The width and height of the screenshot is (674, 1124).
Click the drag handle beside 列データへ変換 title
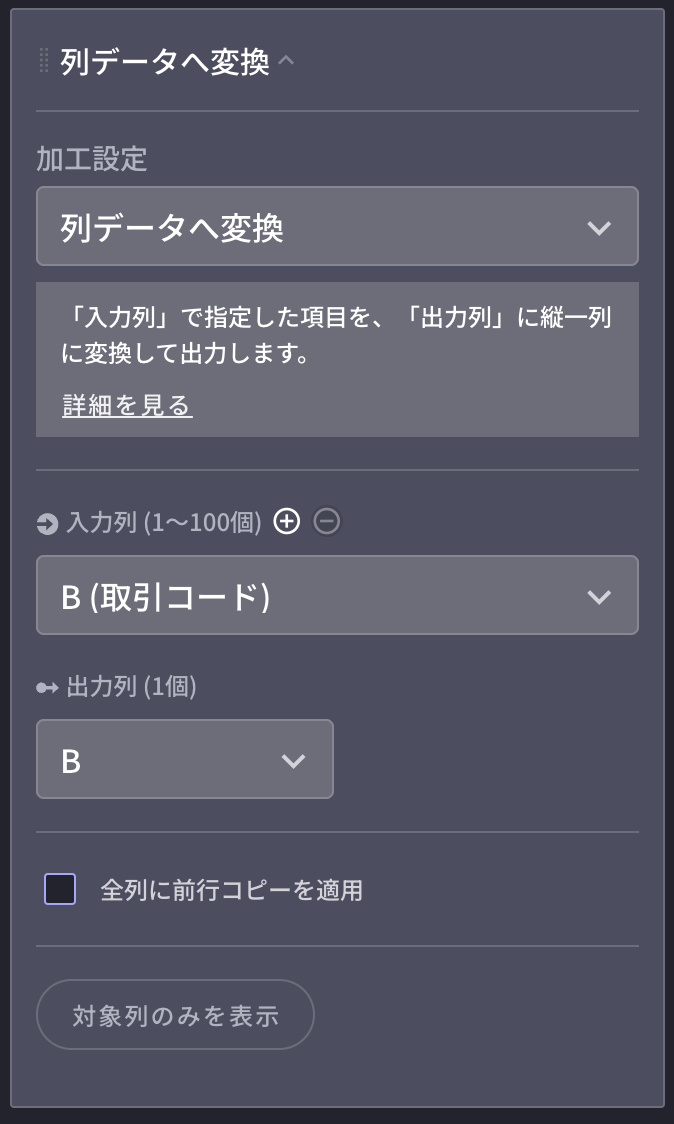pyautogui.click(x=42, y=60)
